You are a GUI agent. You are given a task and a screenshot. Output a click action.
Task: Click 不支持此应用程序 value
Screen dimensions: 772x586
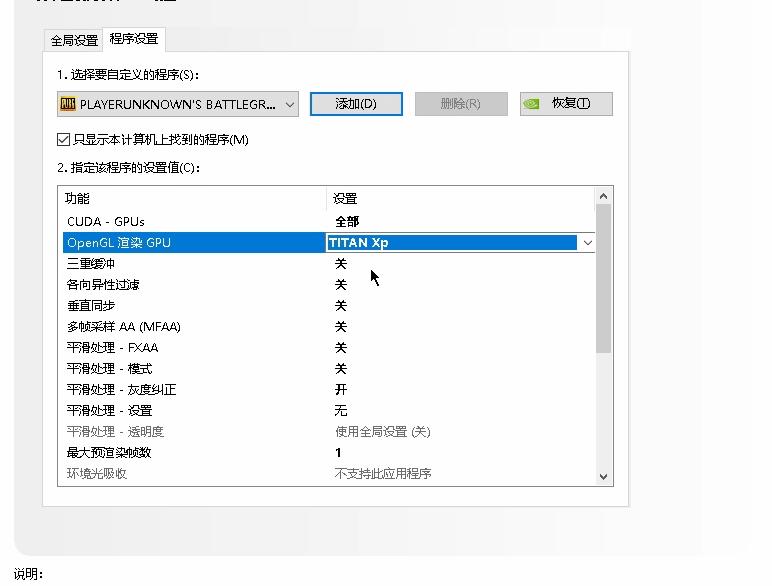tap(383, 474)
